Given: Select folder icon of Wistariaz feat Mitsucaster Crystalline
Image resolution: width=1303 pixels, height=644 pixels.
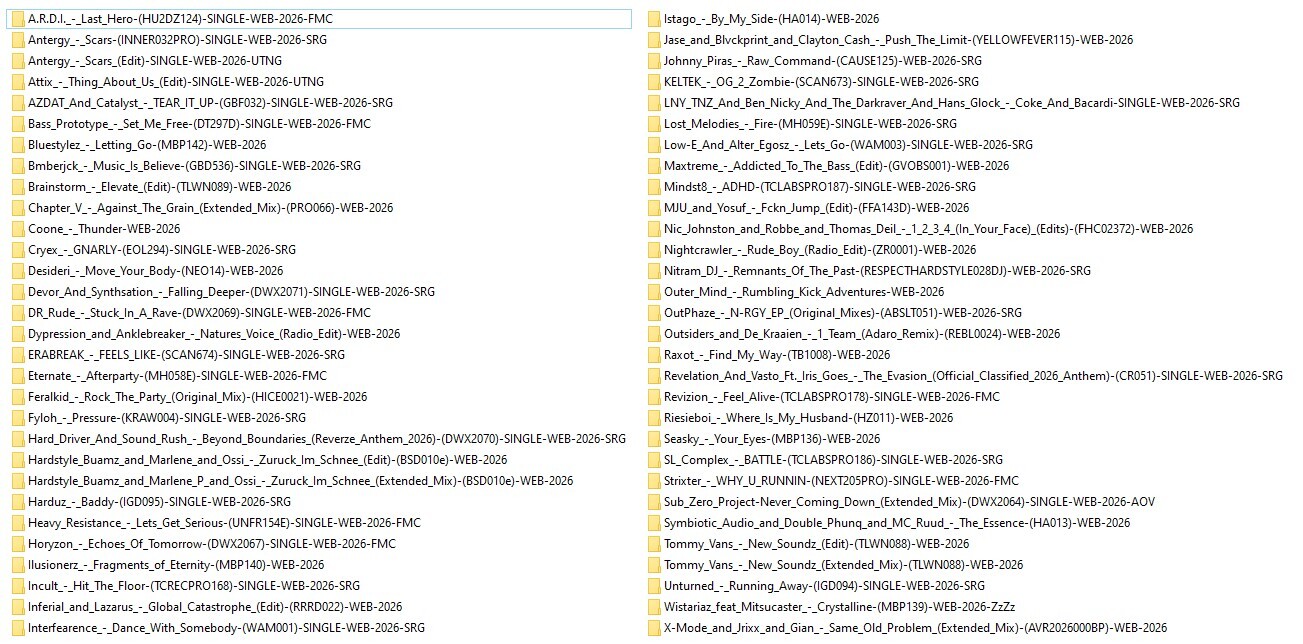Looking at the screenshot, I should click(653, 607).
